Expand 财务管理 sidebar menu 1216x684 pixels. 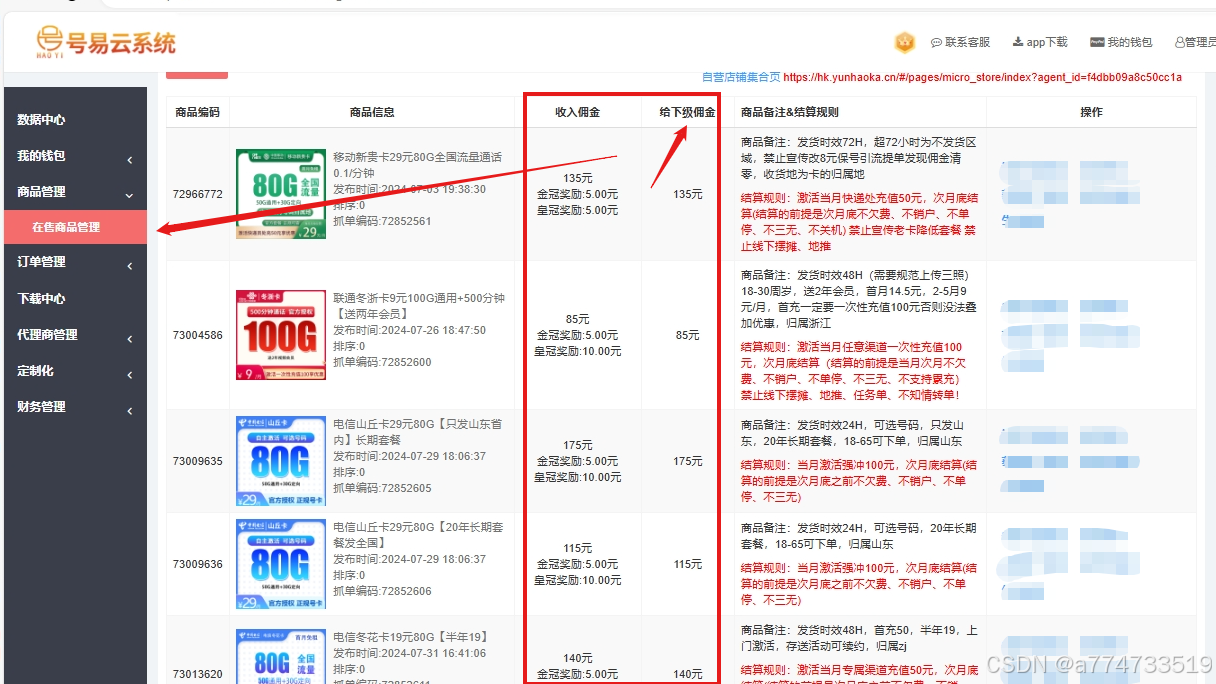(x=75, y=407)
